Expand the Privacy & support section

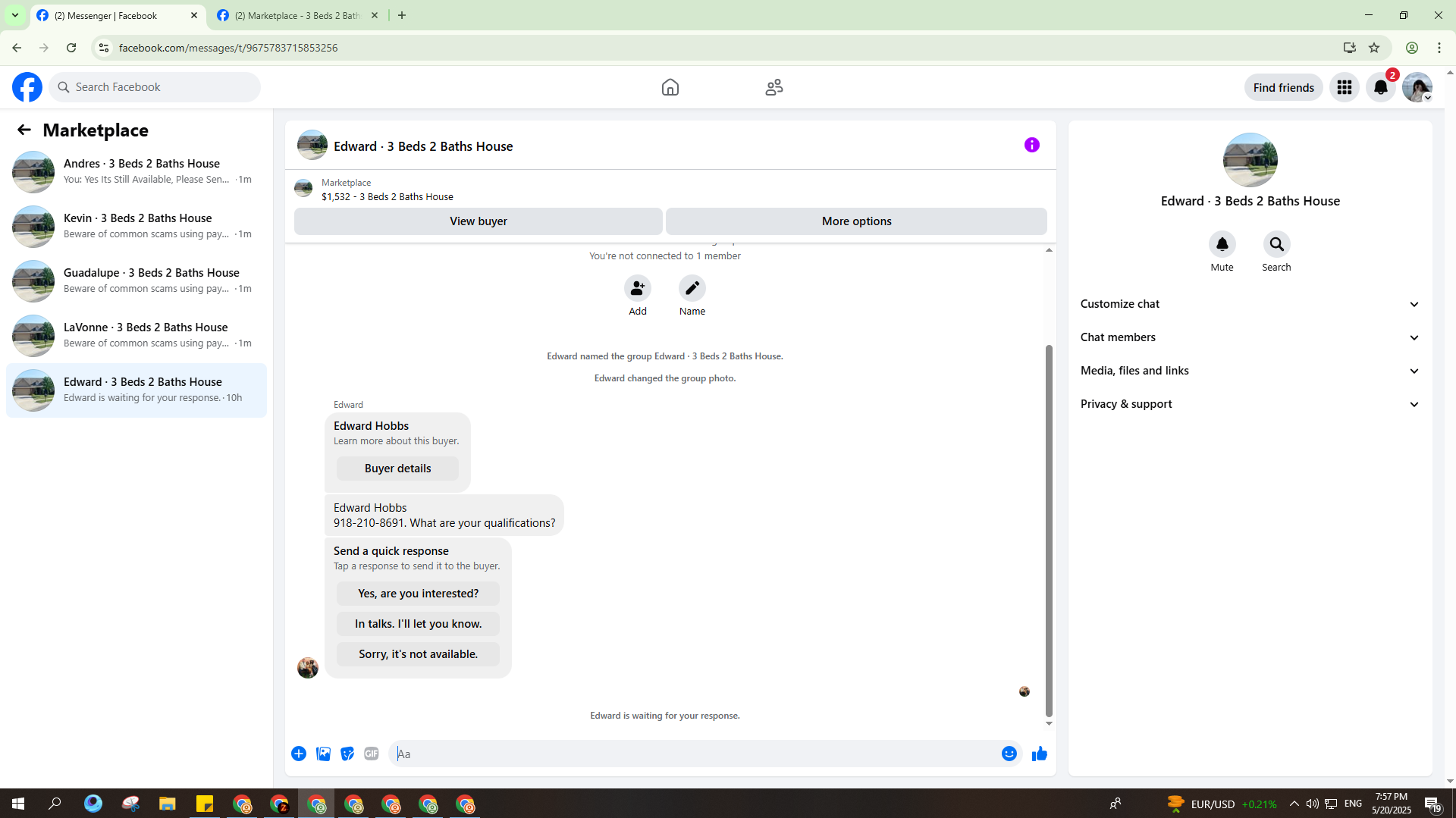pos(1250,404)
